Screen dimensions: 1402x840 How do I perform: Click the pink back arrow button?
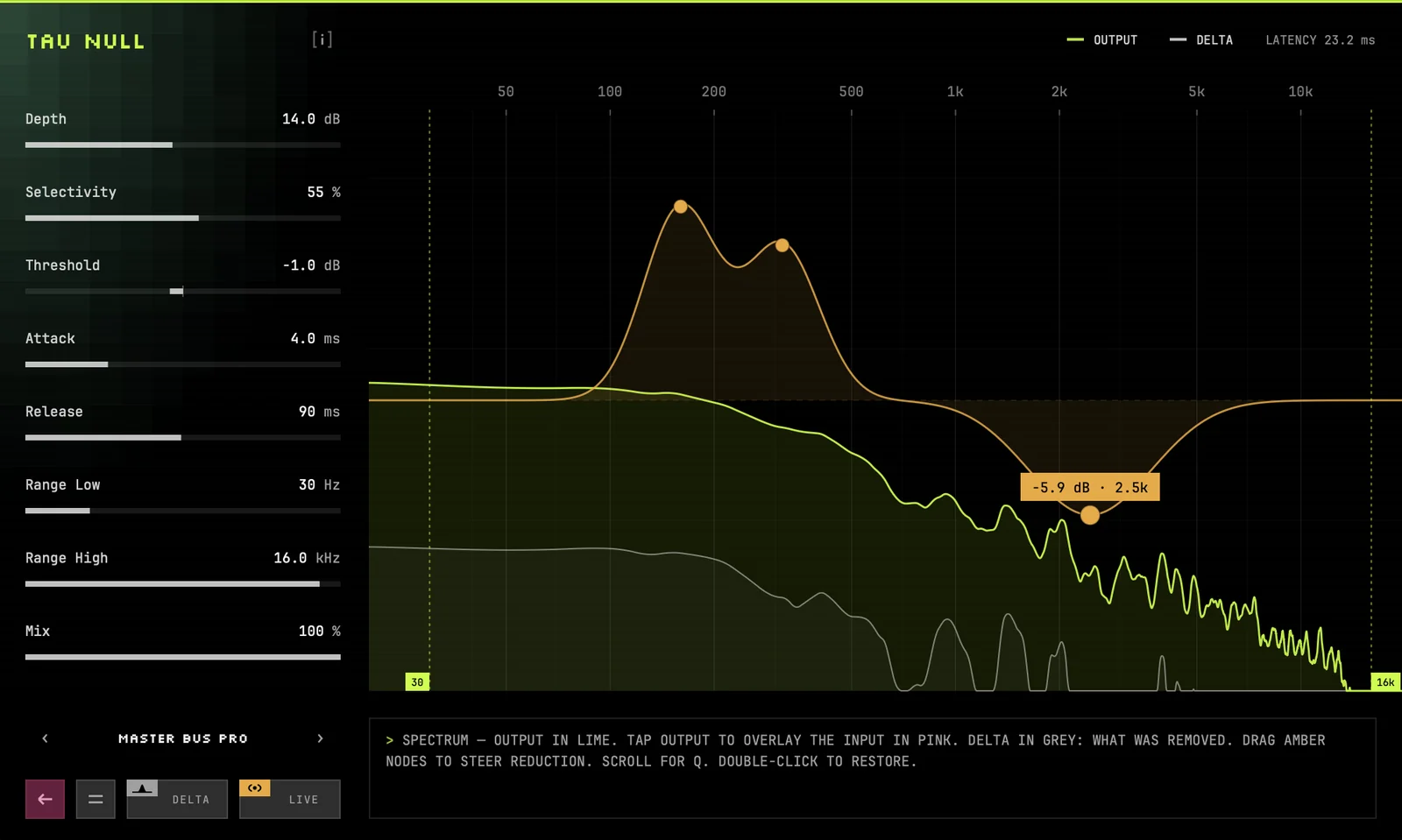(x=45, y=799)
